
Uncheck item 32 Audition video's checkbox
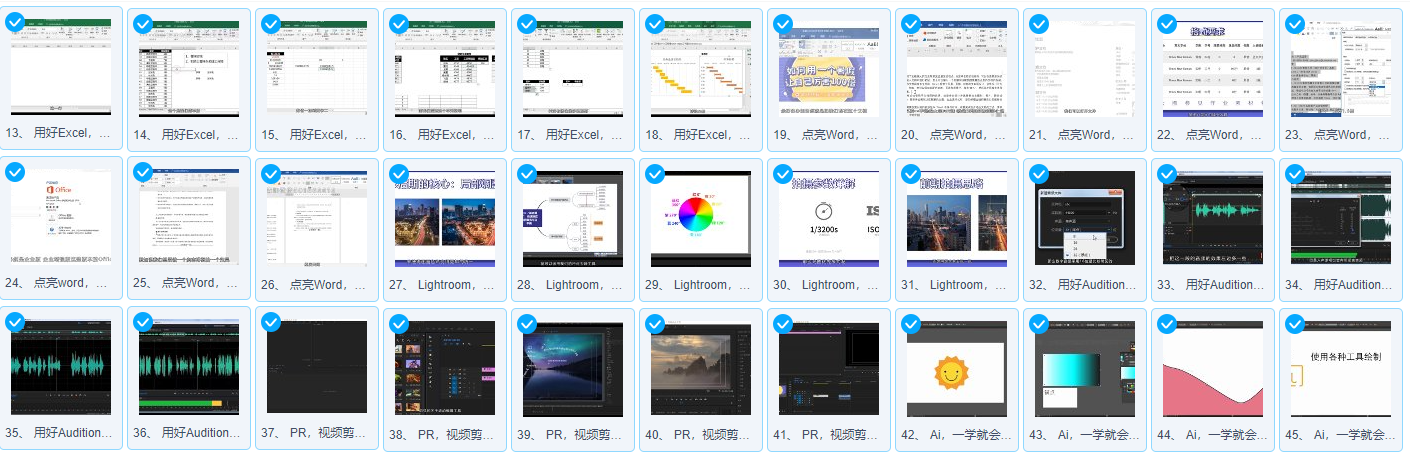(1039, 173)
